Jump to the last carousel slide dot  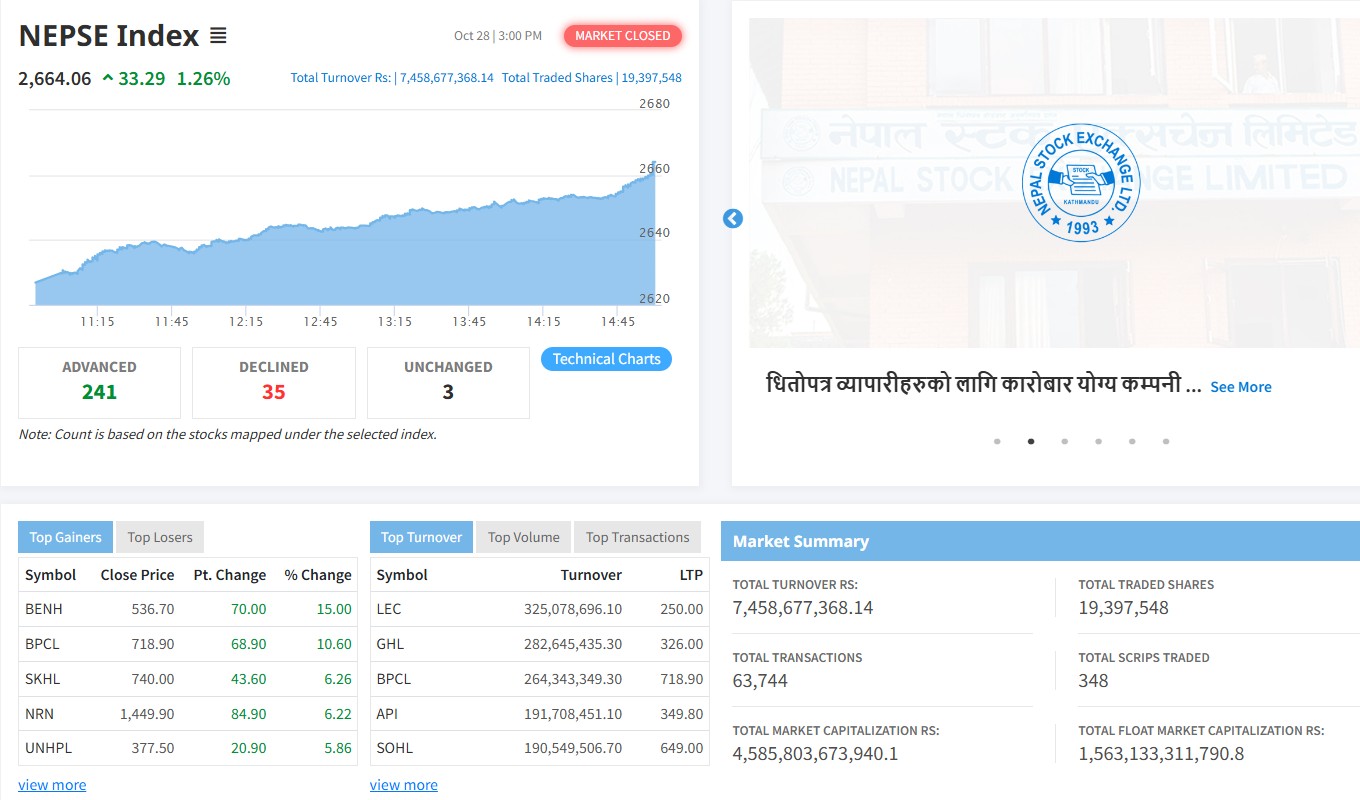[x=1166, y=441]
